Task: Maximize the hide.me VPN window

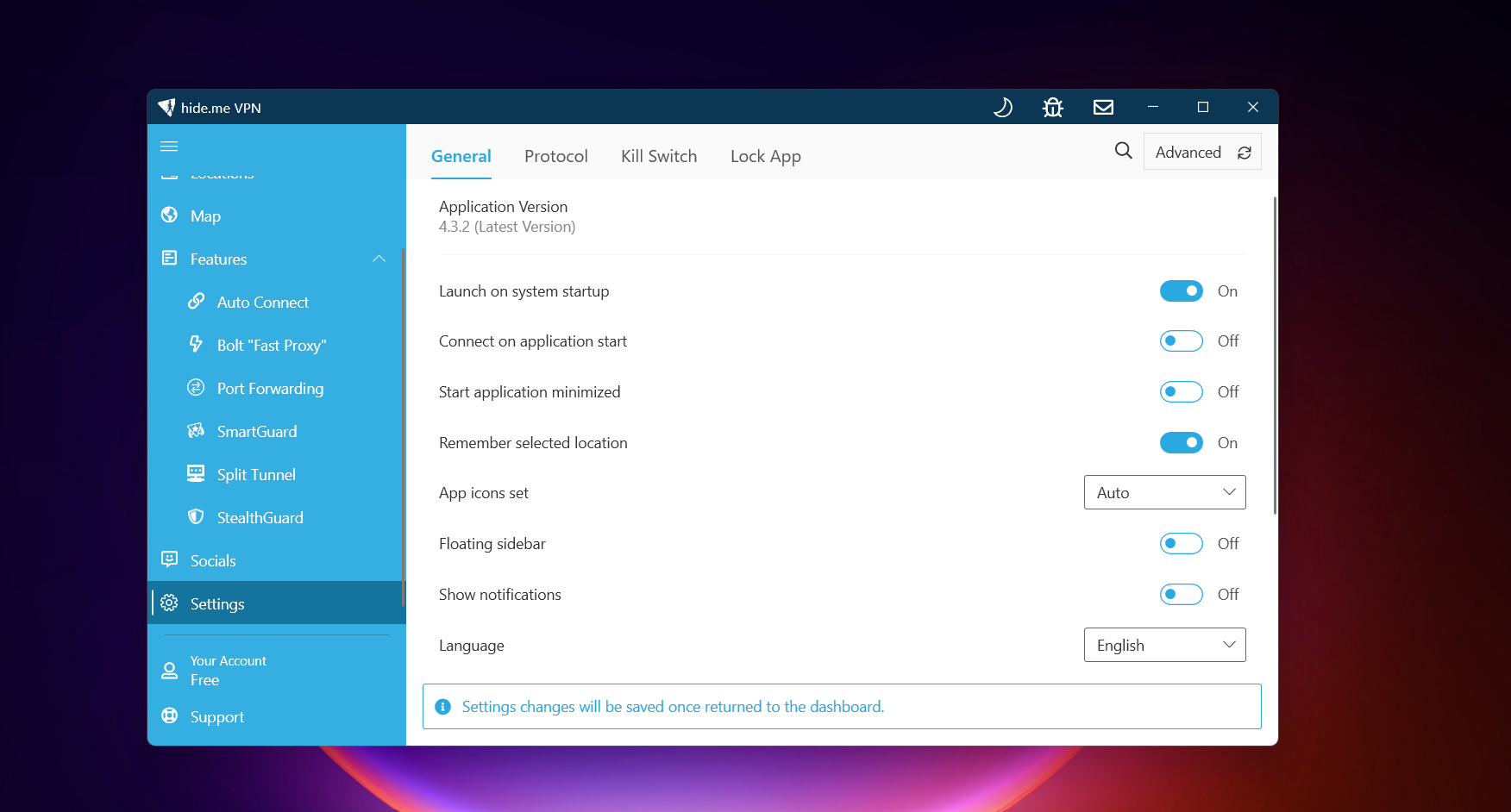Action: pyautogui.click(x=1202, y=107)
